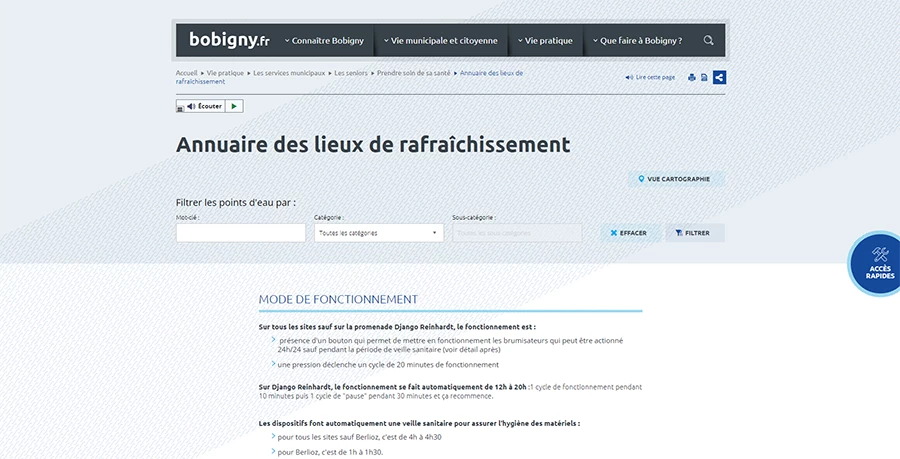The height and width of the screenshot is (459, 900).
Task: Switch to Vue cartographie
Action: pyautogui.click(x=676, y=179)
